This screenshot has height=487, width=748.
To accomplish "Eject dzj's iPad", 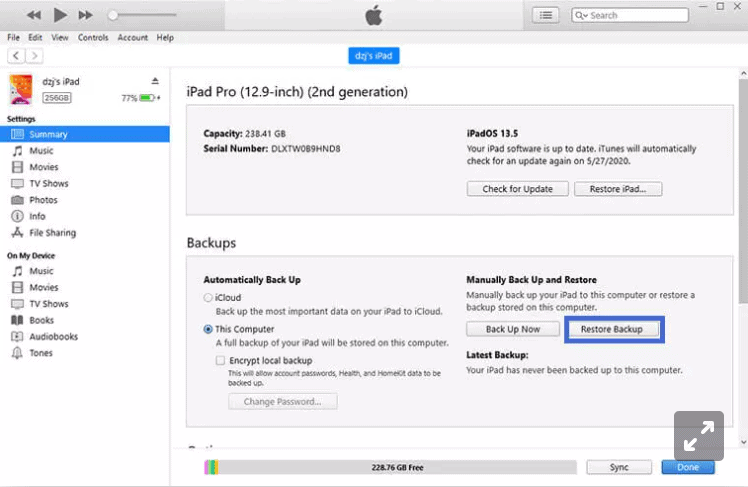I will [155, 81].
